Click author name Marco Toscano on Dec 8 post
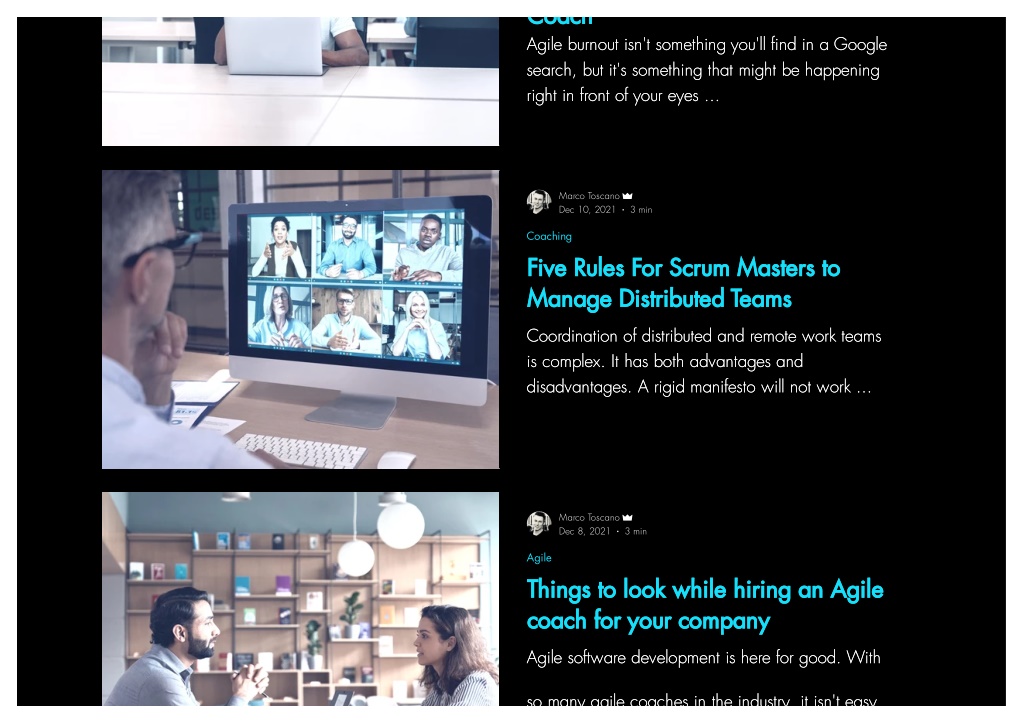Screen dimensions: 1024x723 [589, 518]
